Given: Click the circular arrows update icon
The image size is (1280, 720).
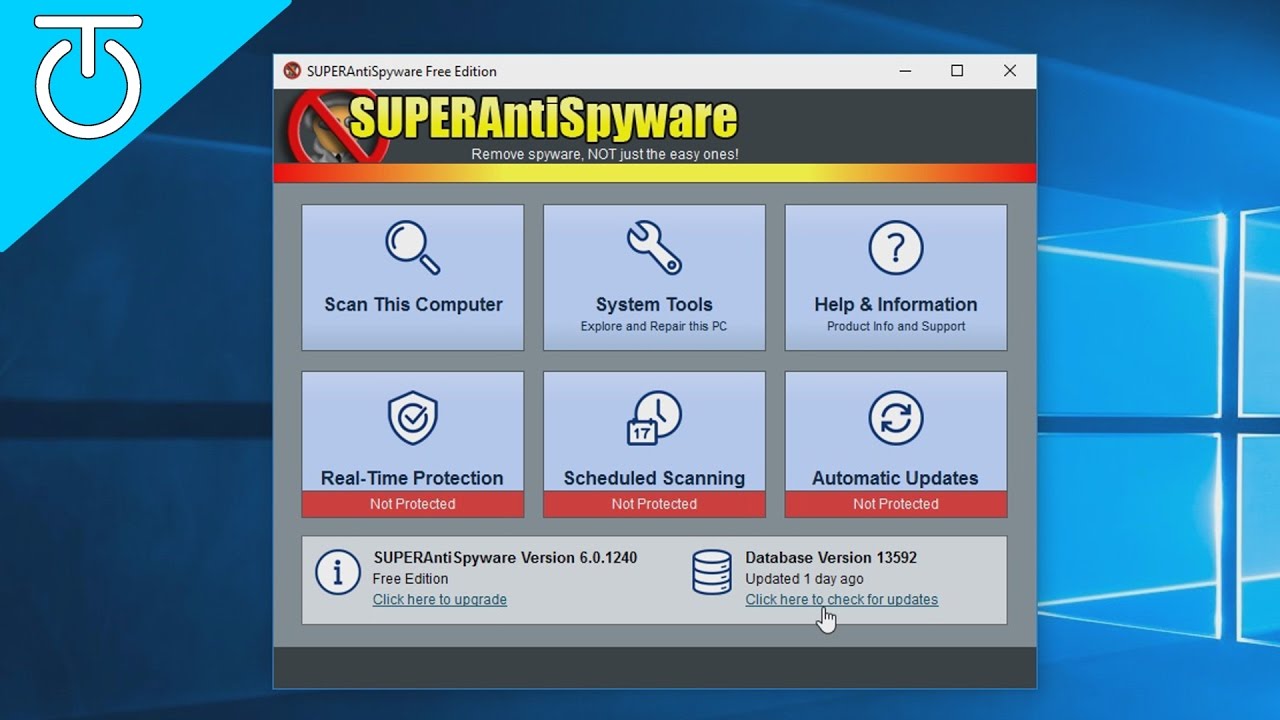Looking at the screenshot, I should (896, 418).
